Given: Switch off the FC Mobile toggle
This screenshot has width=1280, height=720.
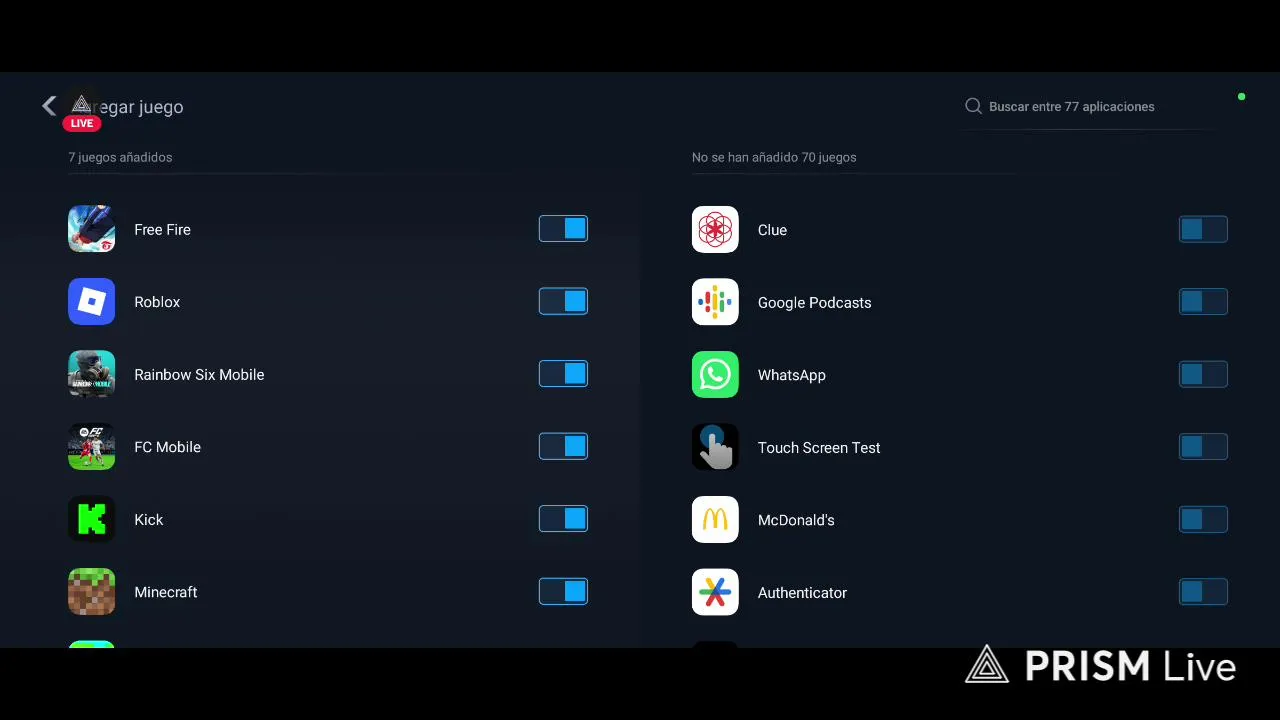Looking at the screenshot, I should [x=563, y=446].
